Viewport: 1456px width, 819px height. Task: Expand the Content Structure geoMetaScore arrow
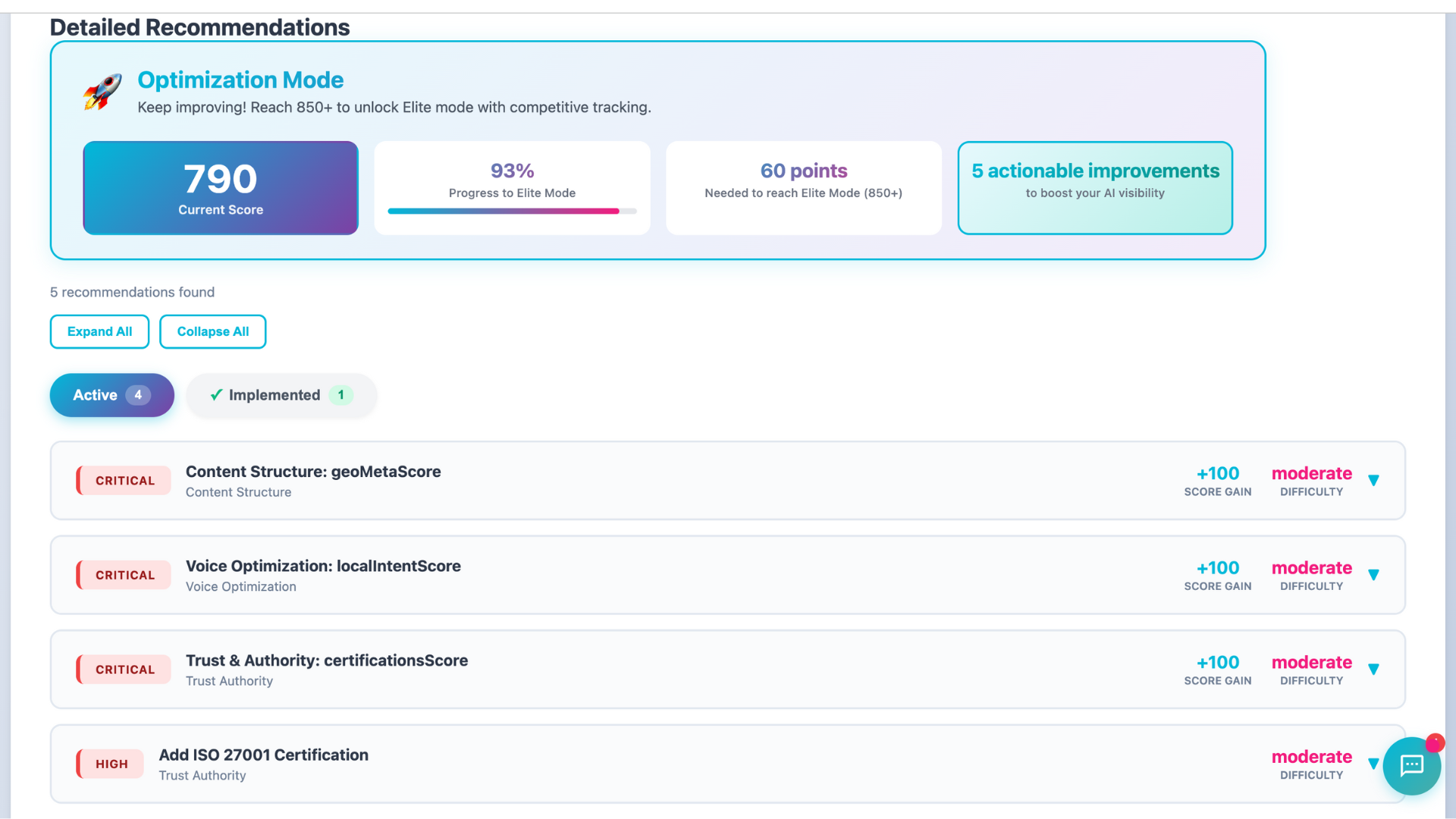(1373, 481)
